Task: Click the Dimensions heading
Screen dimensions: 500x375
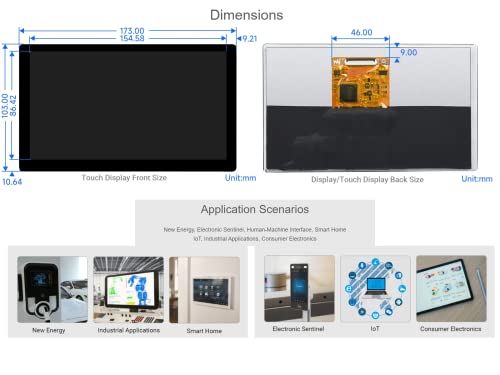Action: [x=247, y=15]
